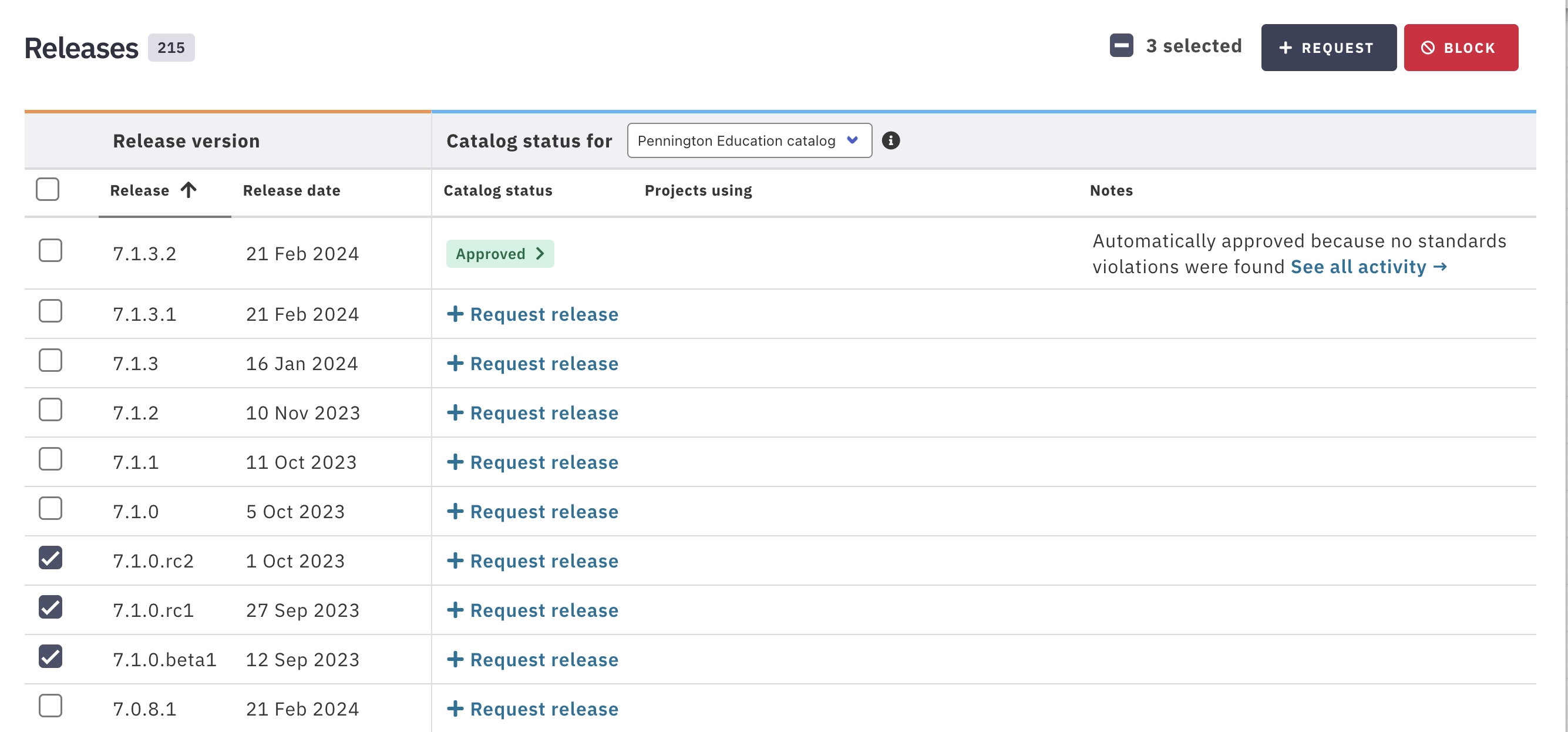Screen dimensions: 1568x732
Task: Click the Notes column header
Action: pyautogui.click(x=1112, y=190)
